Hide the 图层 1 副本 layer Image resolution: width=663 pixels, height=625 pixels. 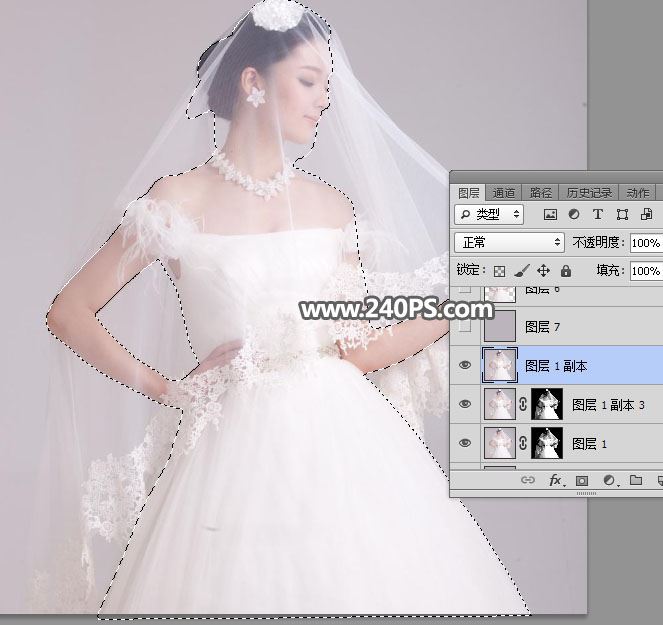coord(464,366)
